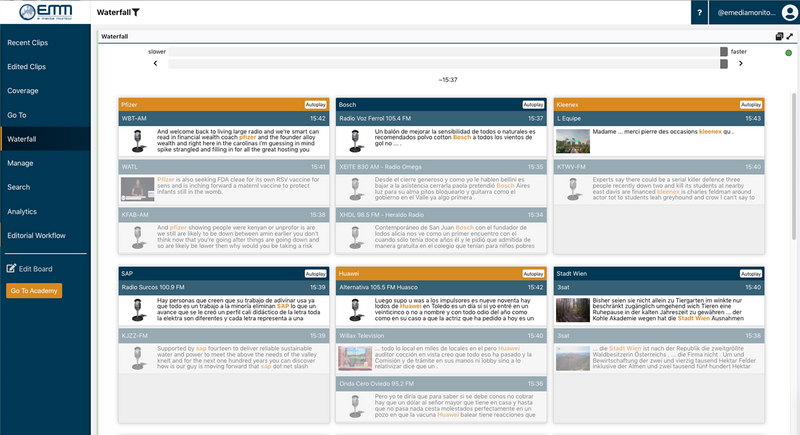
Task: Open the WATL Pfizer video thumbnail
Action: tap(136, 188)
